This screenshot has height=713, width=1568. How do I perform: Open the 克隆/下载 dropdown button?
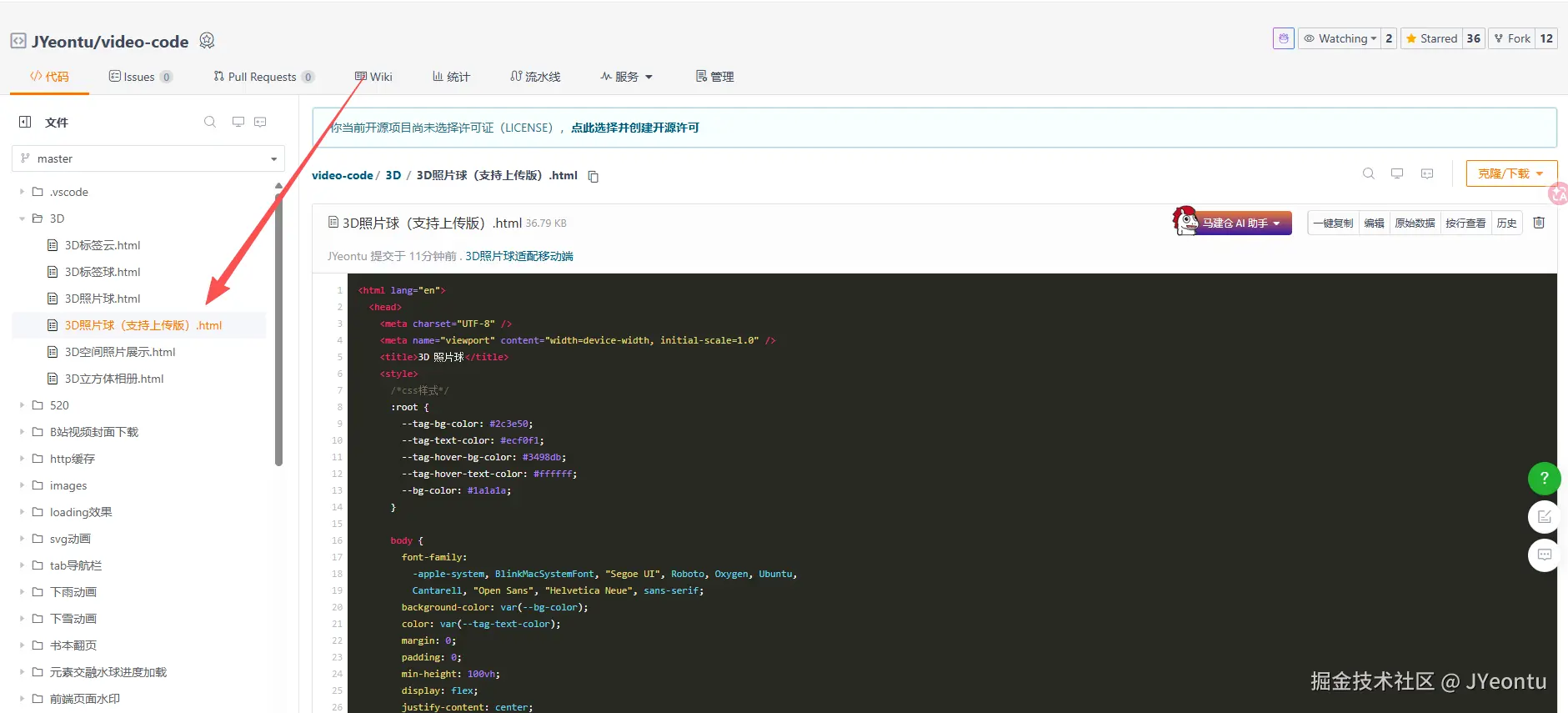(x=1510, y=173)
